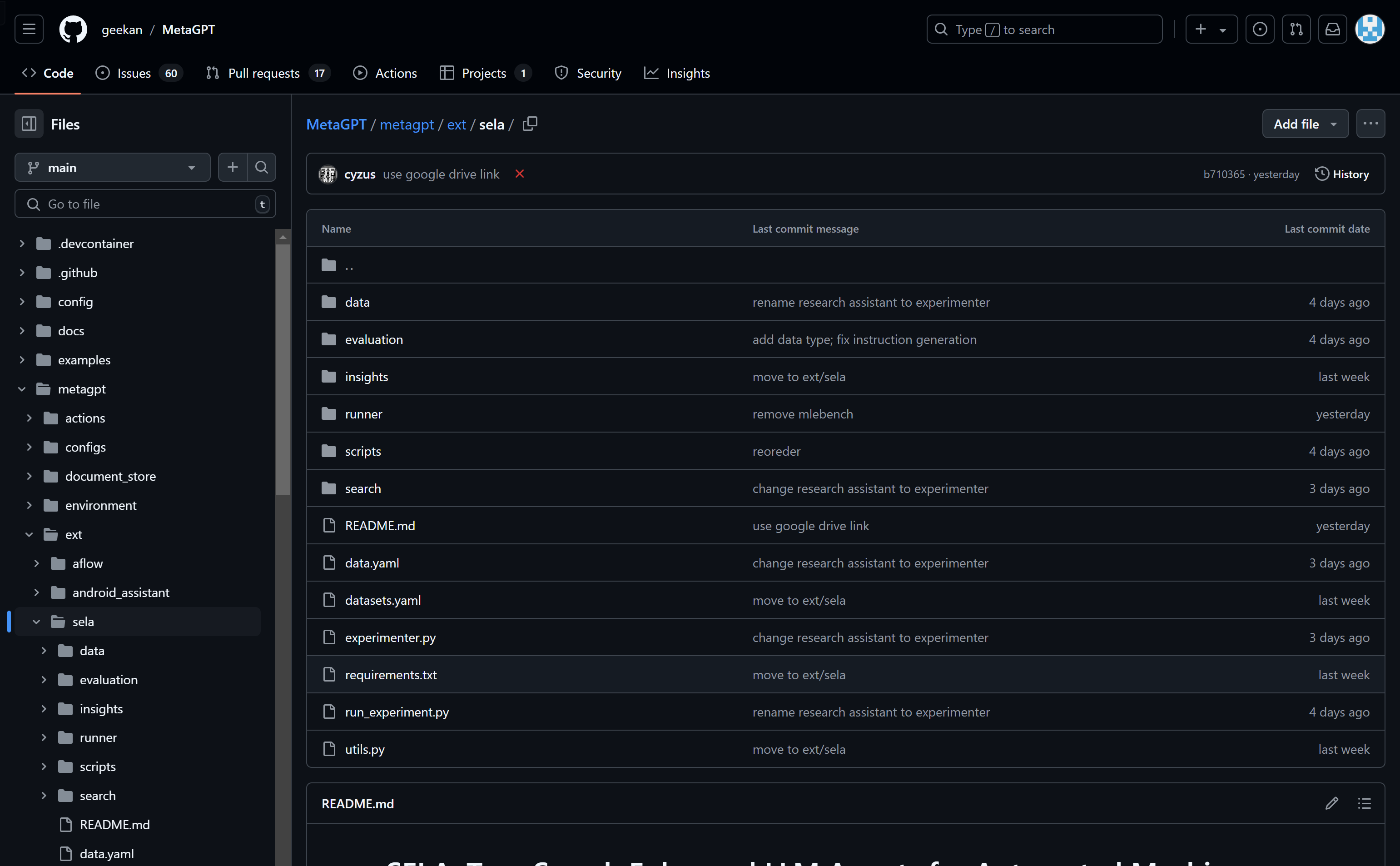Open the Add file dropdown
The width and height of the screenshot is (1400, 866).
[1305, 124]
